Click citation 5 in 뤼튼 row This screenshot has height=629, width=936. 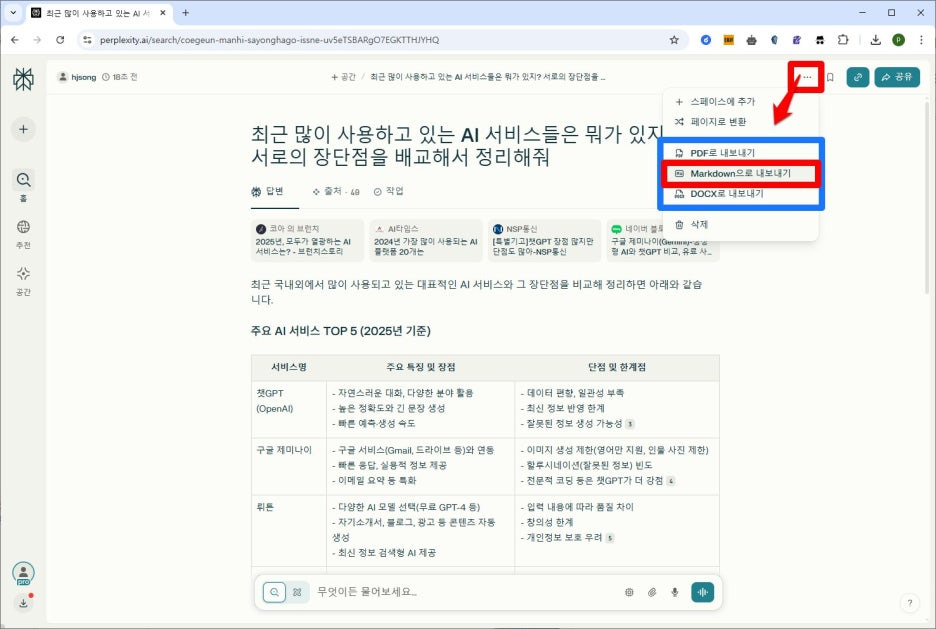point(609,538)
